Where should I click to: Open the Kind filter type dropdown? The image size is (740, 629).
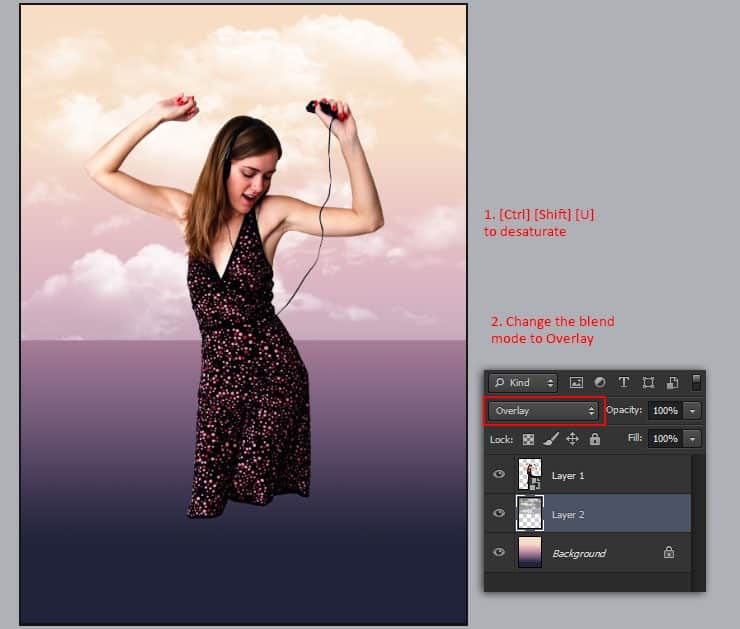coord(523,383)
